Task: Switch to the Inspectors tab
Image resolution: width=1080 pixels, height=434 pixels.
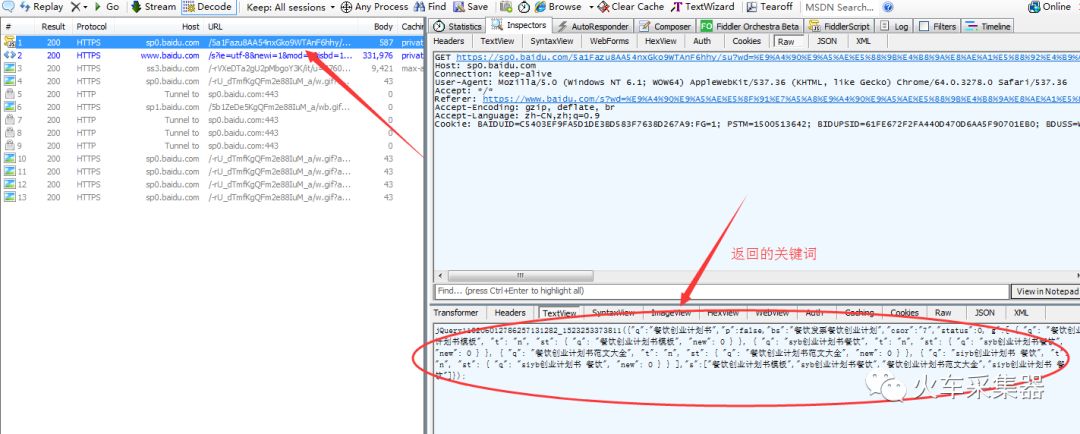Action: (519, 25)
